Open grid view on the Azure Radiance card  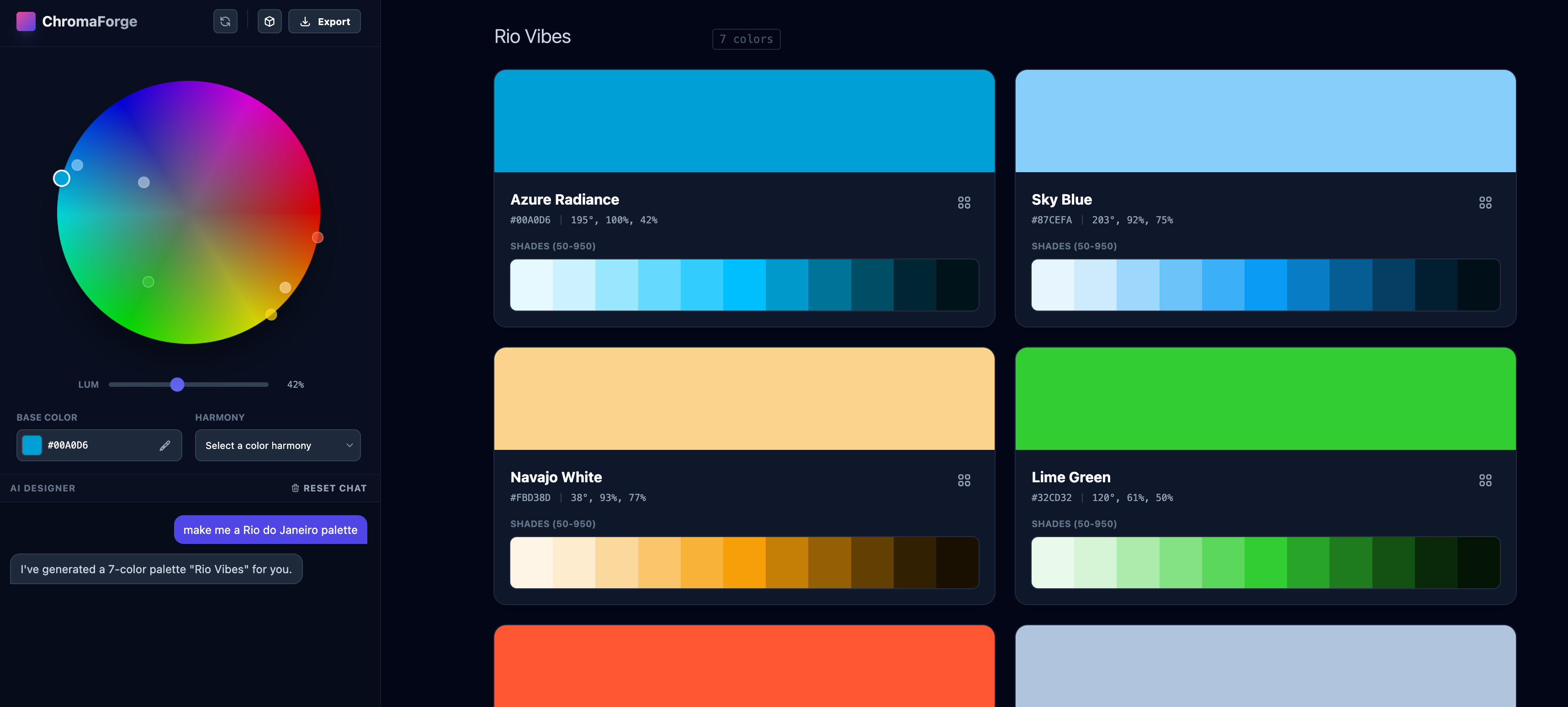click(x=964, y=202)
